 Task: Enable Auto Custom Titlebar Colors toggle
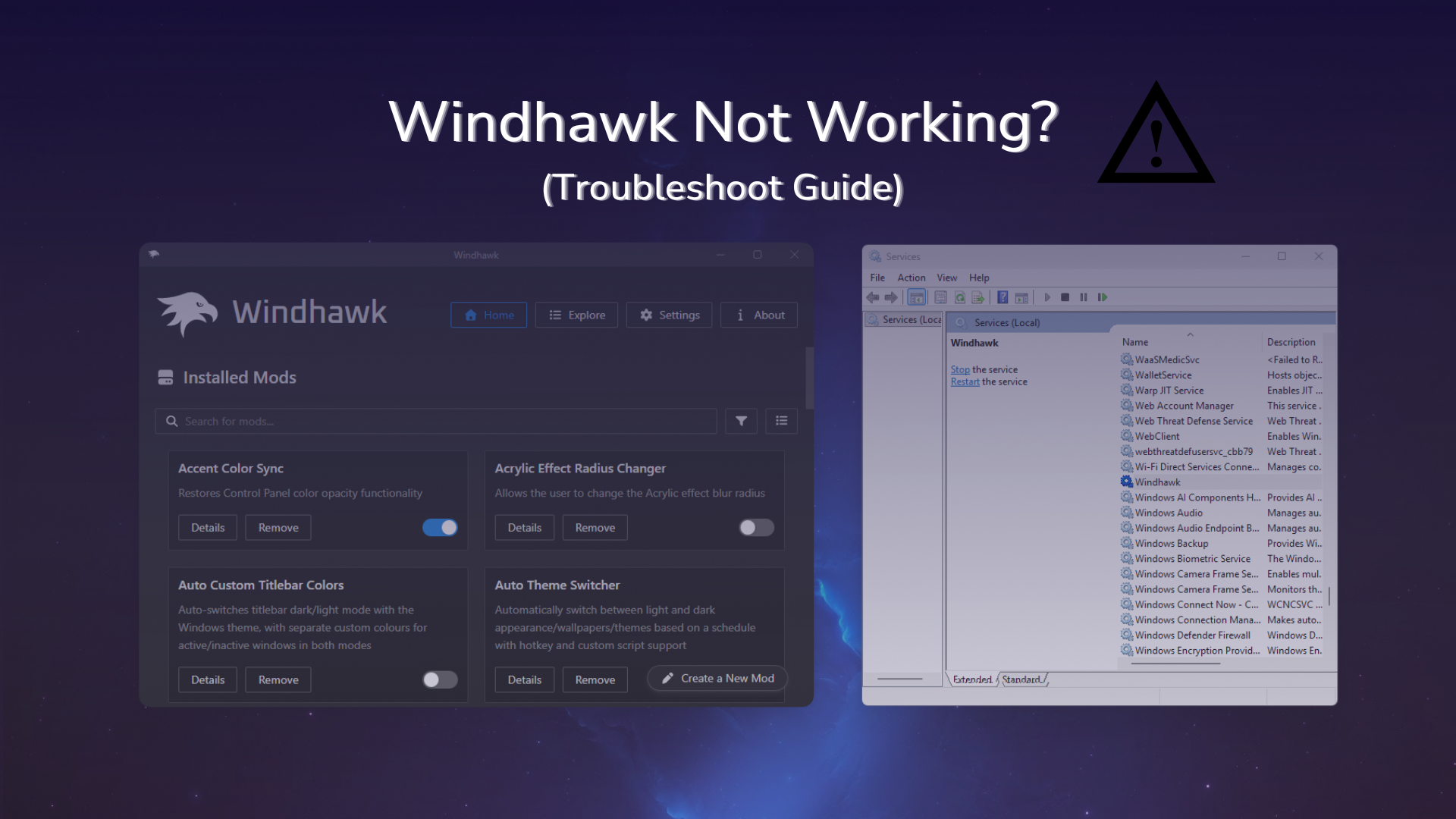click(x=440, y=679)
